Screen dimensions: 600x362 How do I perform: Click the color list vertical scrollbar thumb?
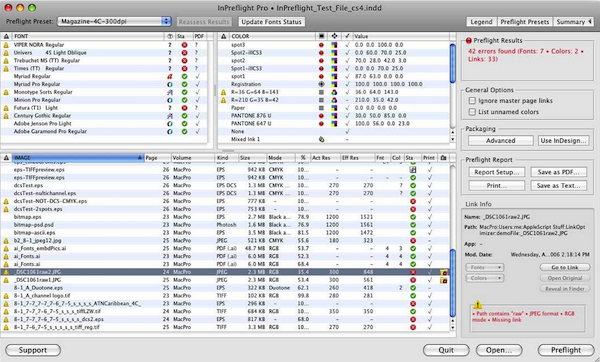pyautogui.click(x=453, y=63)
